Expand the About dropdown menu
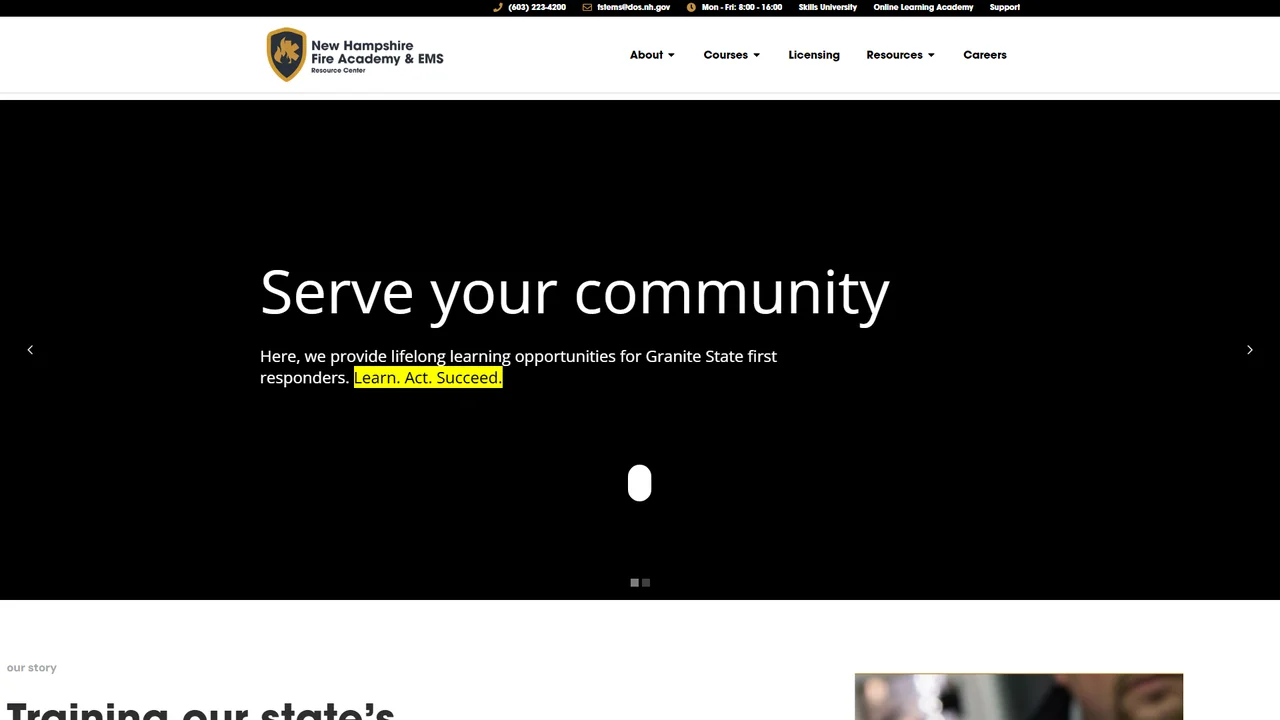The width and height of the screenshot is (1280, 720). (x=652, y=55)
